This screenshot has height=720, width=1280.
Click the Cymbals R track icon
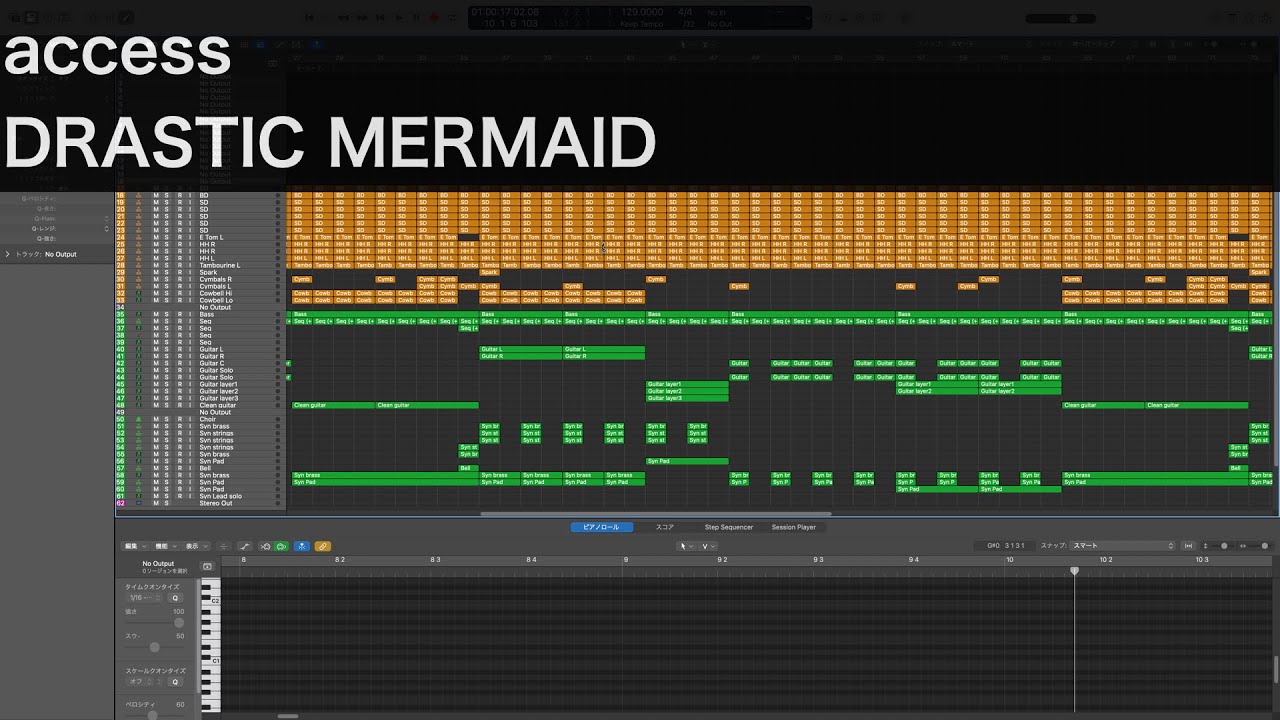(x=138, y=279)
